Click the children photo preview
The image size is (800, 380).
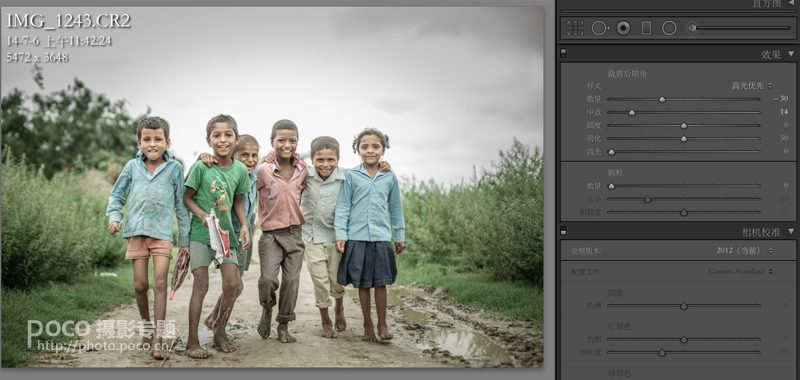pos(272,187)
